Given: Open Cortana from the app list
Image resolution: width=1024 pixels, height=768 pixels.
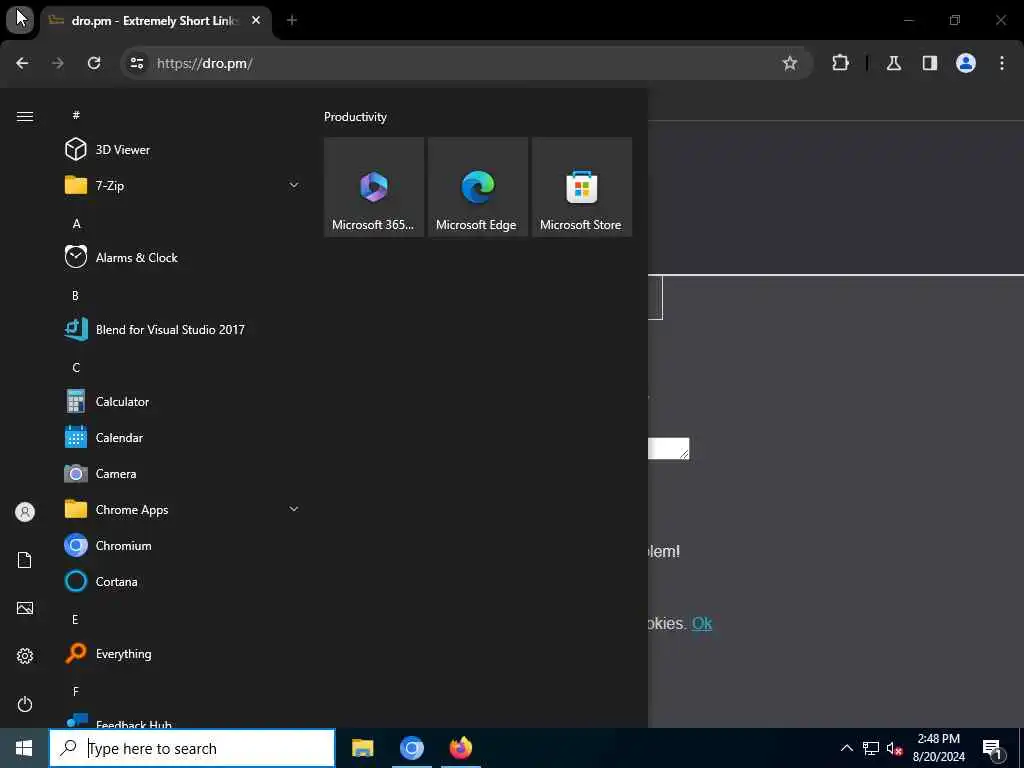Looking at the screenshot, I should 182,581.
